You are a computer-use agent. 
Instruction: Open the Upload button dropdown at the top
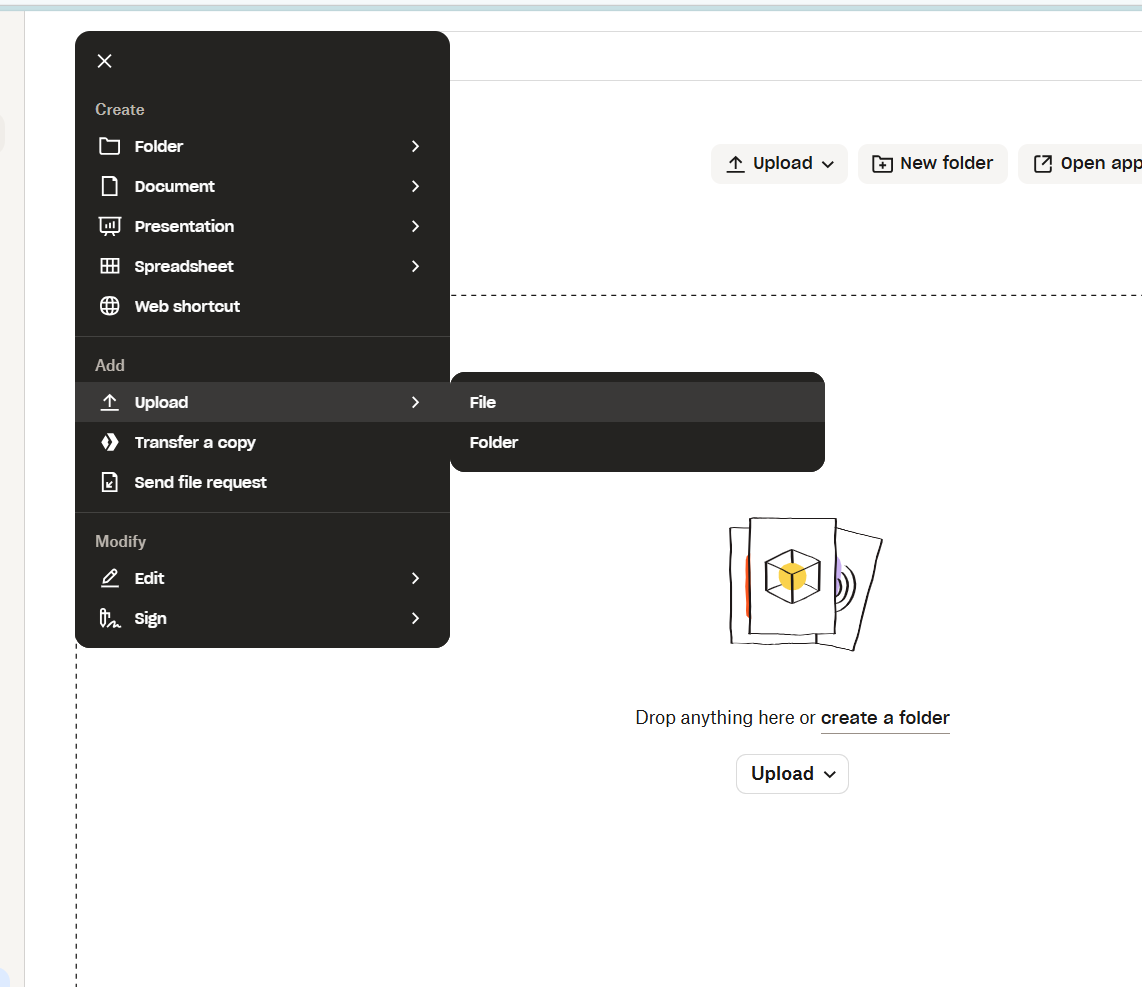coord(779,163)
